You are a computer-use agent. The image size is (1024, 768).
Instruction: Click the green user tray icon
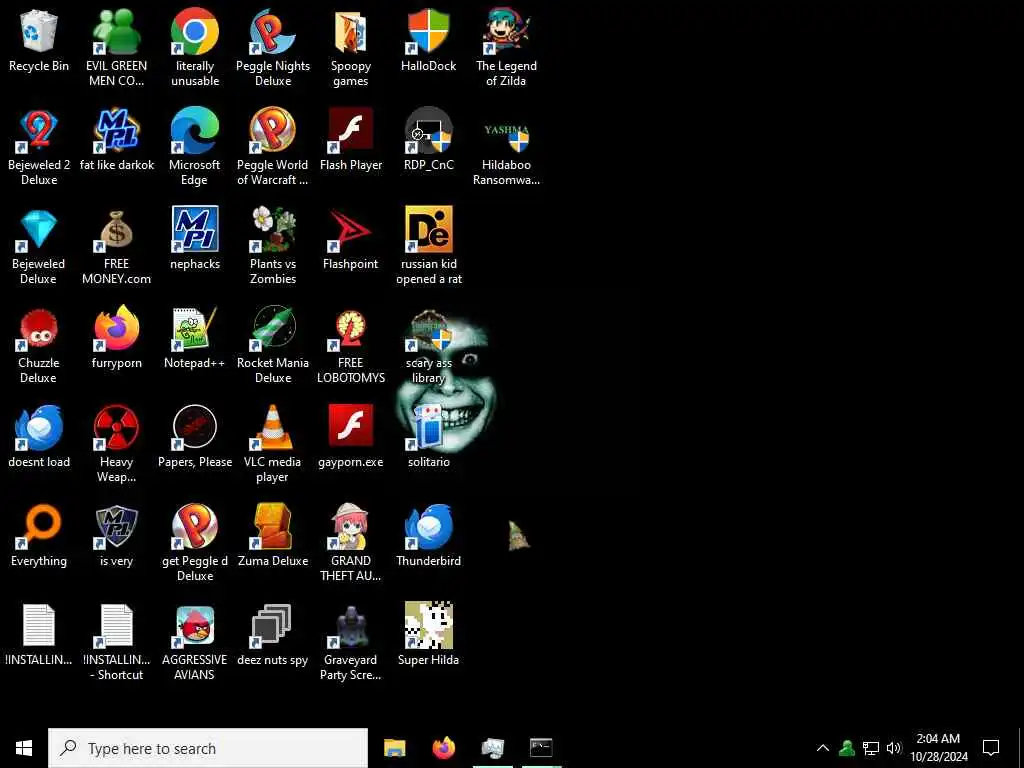(847, 748)
